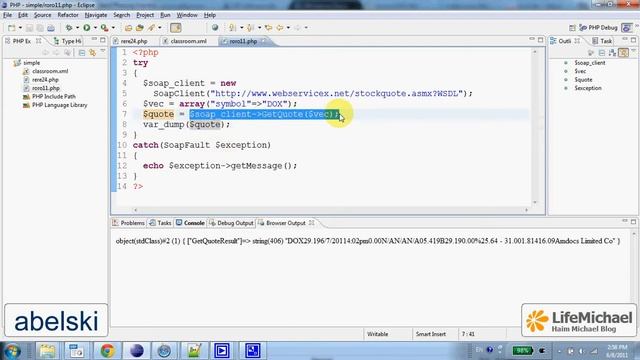Open the Next Annotation dropdown arrow
The height and width of the screenshot is (360, 640).
pyautogui.click(x=241, y=28)
